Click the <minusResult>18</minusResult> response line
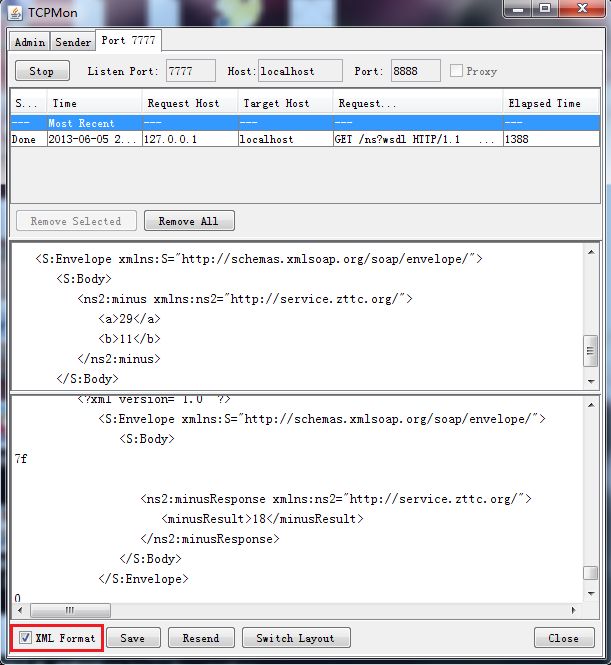Image resolution: width=611 pixels, height=665 pixels. [x=262, y=518]
